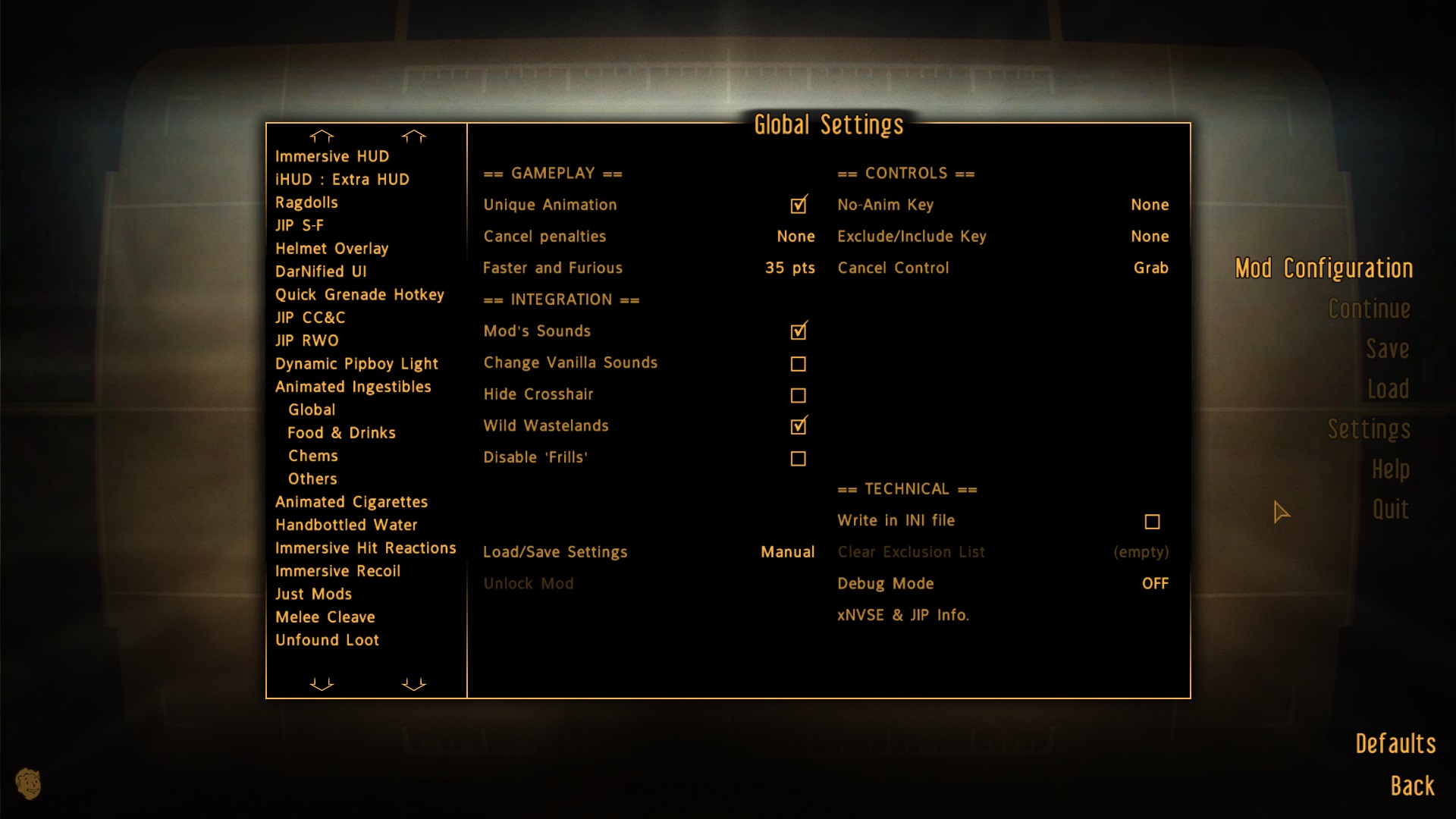Viewport: 1456px width, 819px height.
Task: Click the Animated Ingestibles Global icon
Action: point(311,409)
